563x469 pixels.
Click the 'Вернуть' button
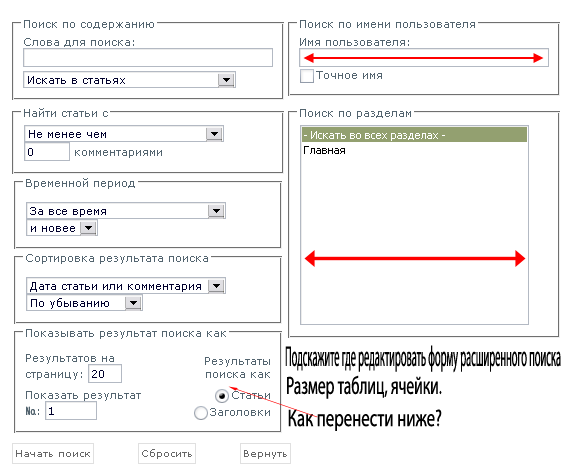tap(265, 454)
